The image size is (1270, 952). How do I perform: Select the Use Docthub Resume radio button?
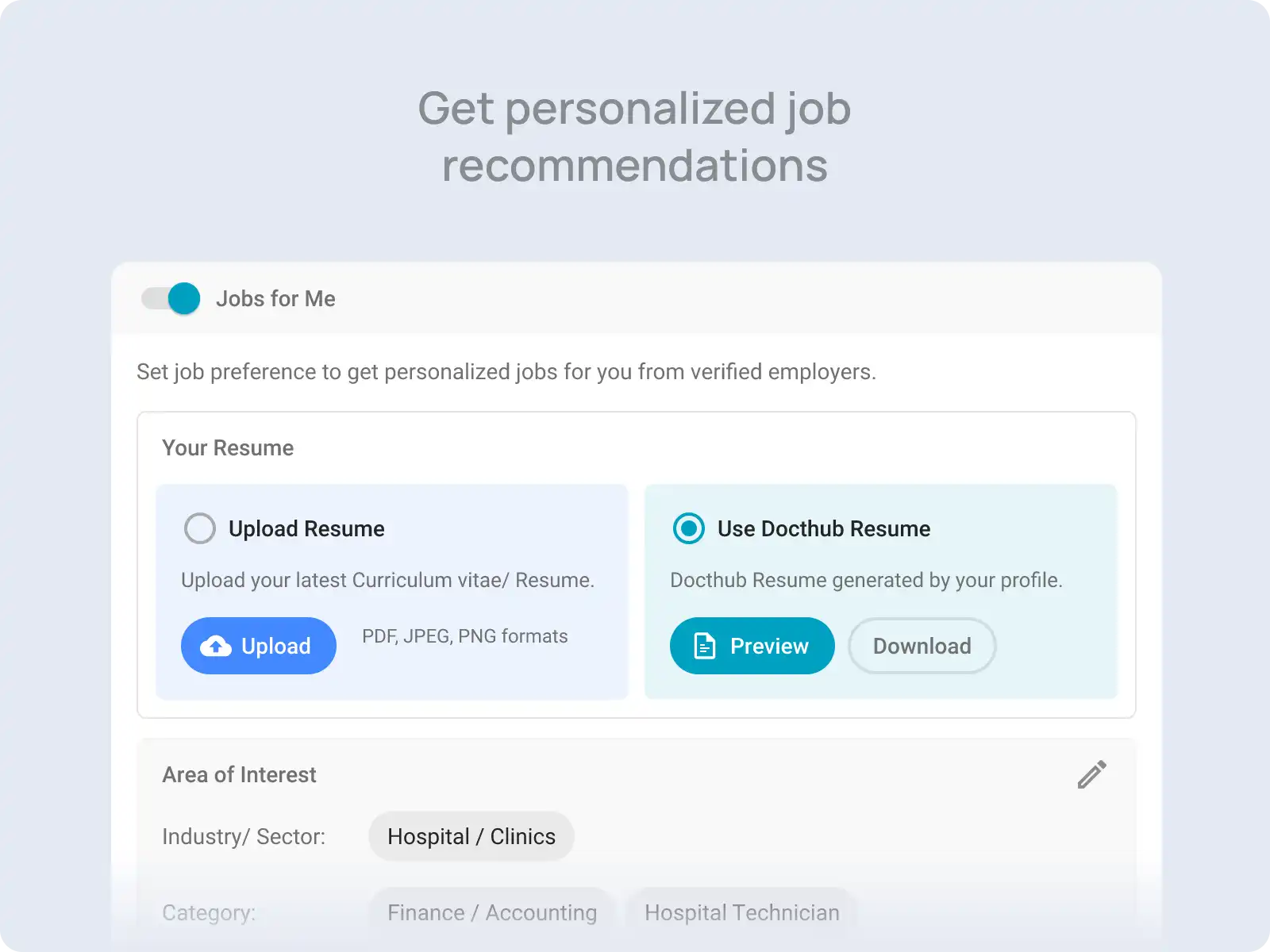click(x=689, y=528)
